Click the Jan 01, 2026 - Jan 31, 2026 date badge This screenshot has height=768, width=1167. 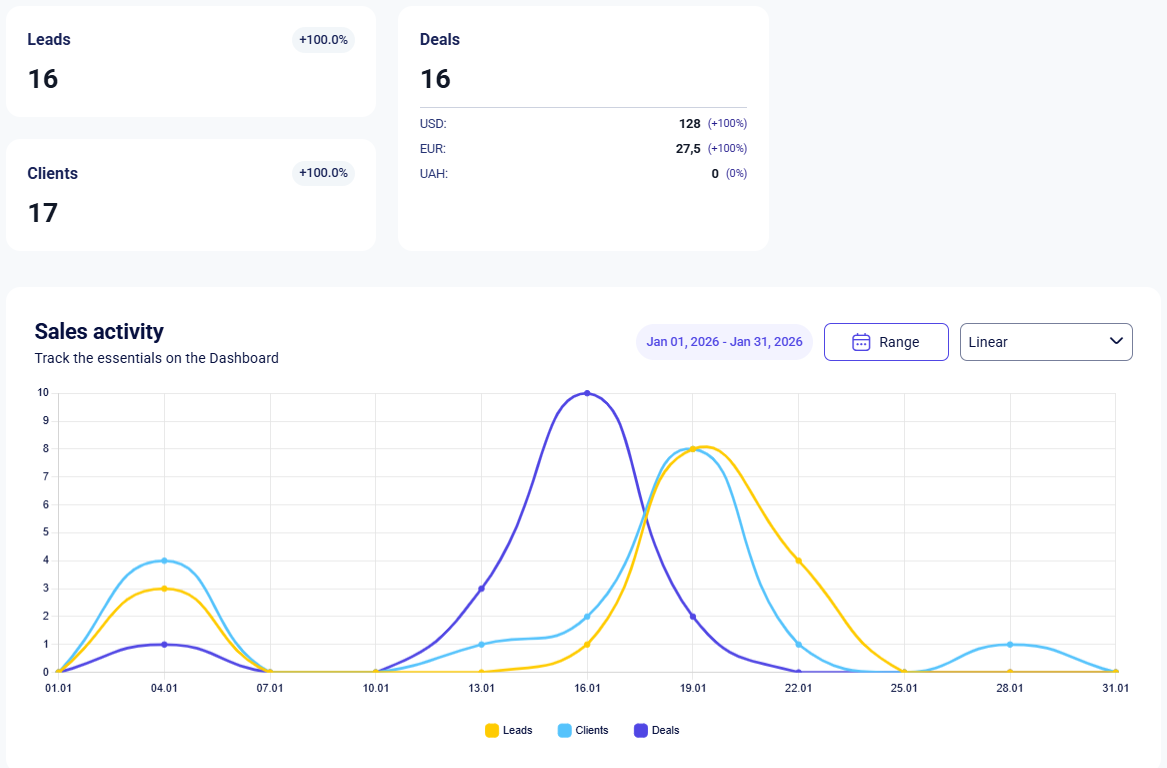(x=724, y=342)
